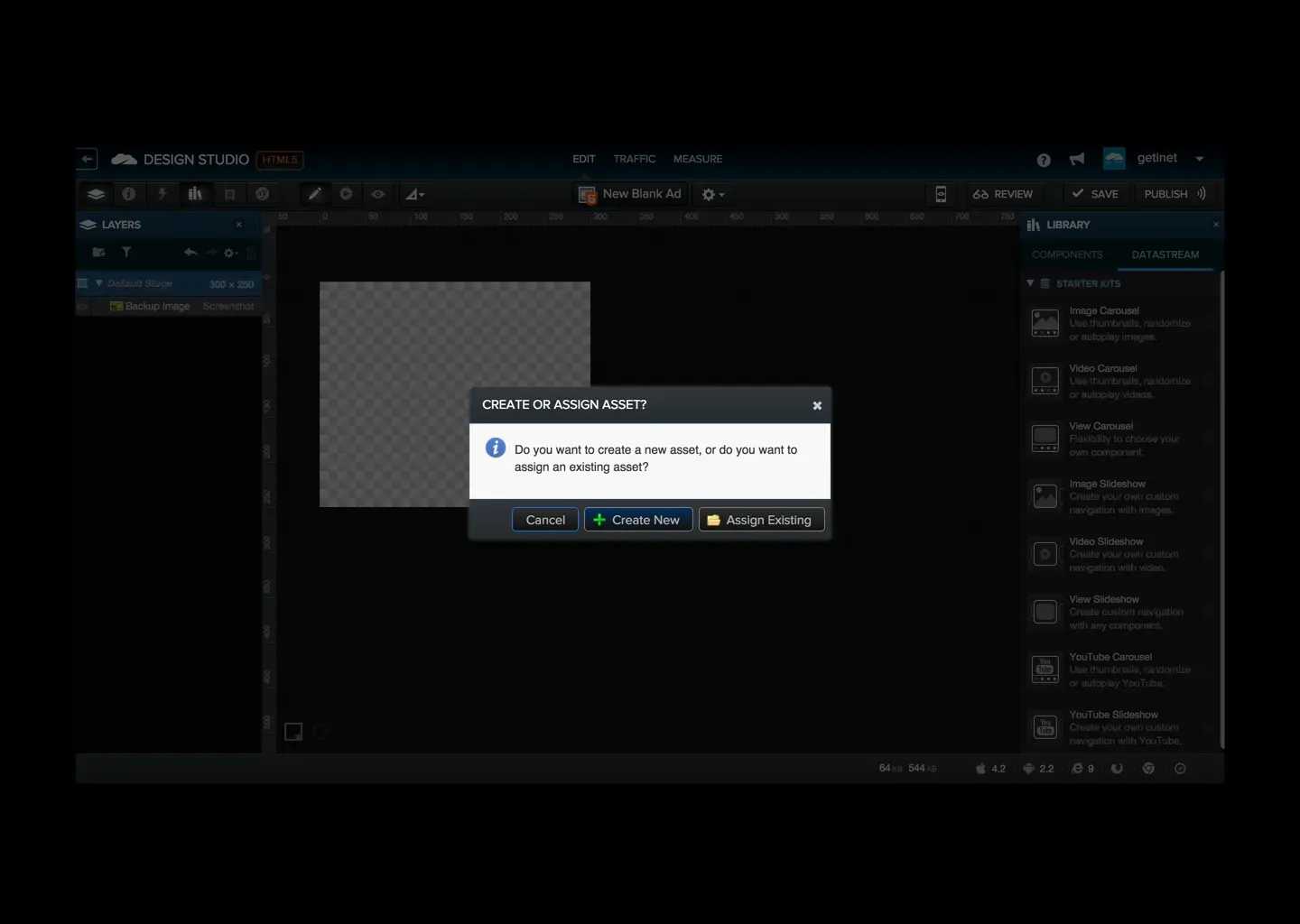Select the Video Slideshow starter kit

1120,554
